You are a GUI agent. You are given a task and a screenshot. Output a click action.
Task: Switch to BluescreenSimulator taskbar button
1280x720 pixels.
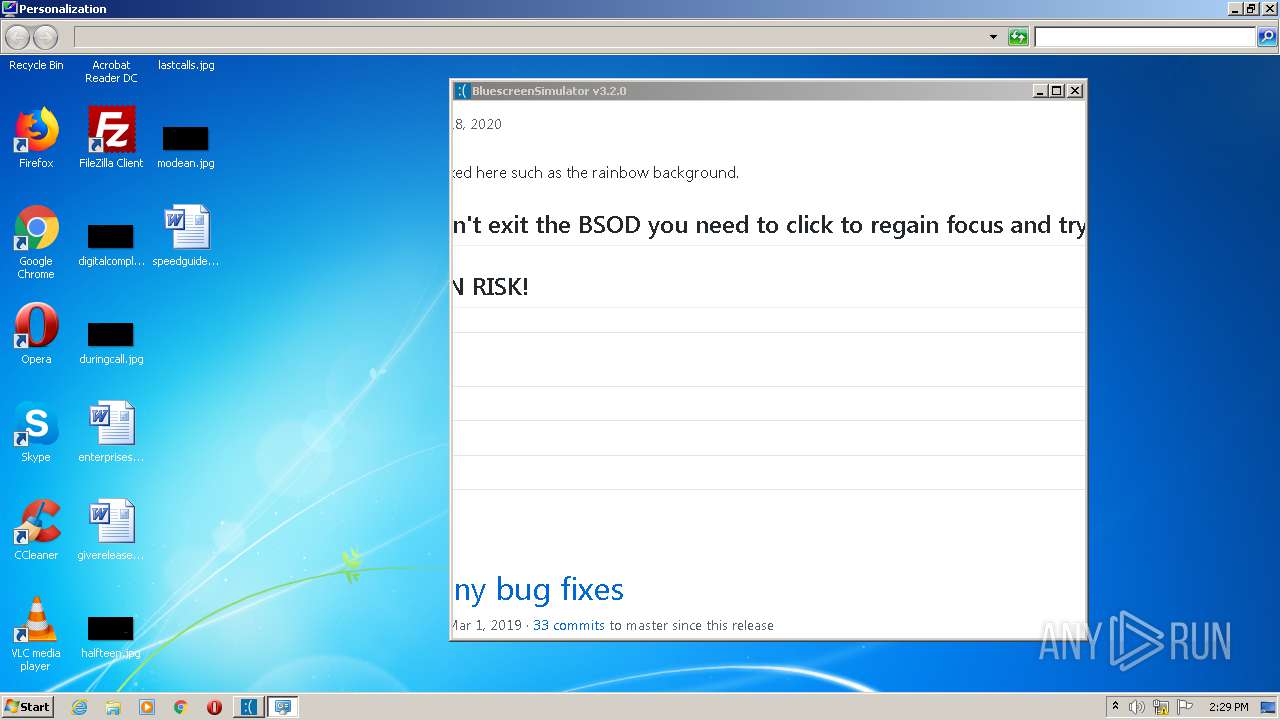[249, 707]
